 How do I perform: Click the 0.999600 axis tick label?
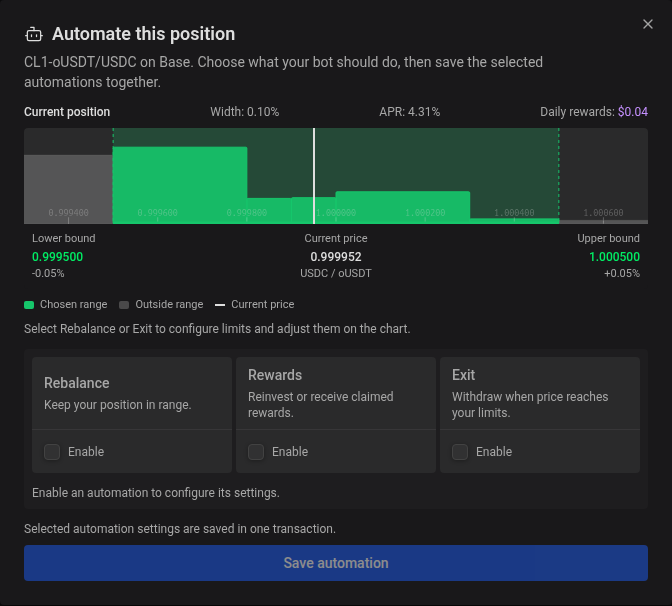point(157,213)
